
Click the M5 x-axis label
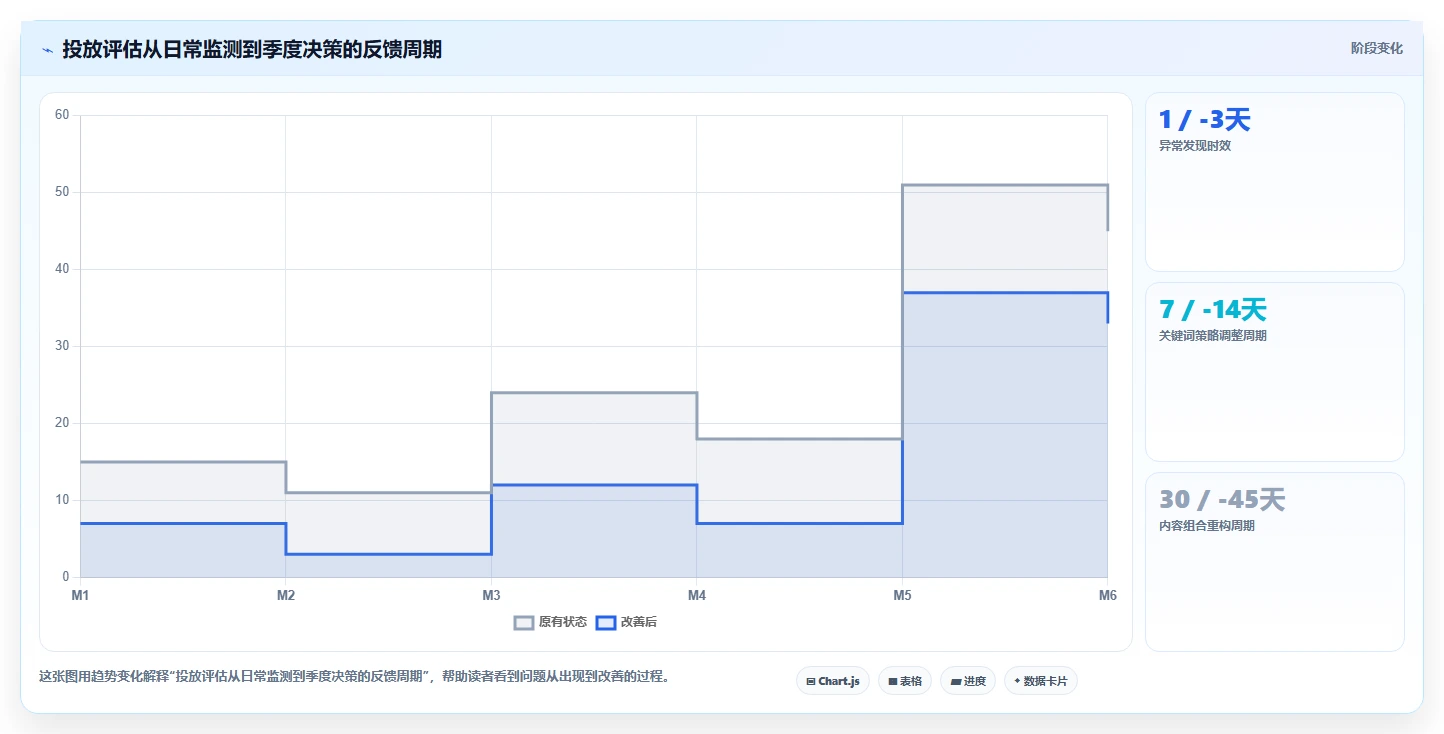902,596
